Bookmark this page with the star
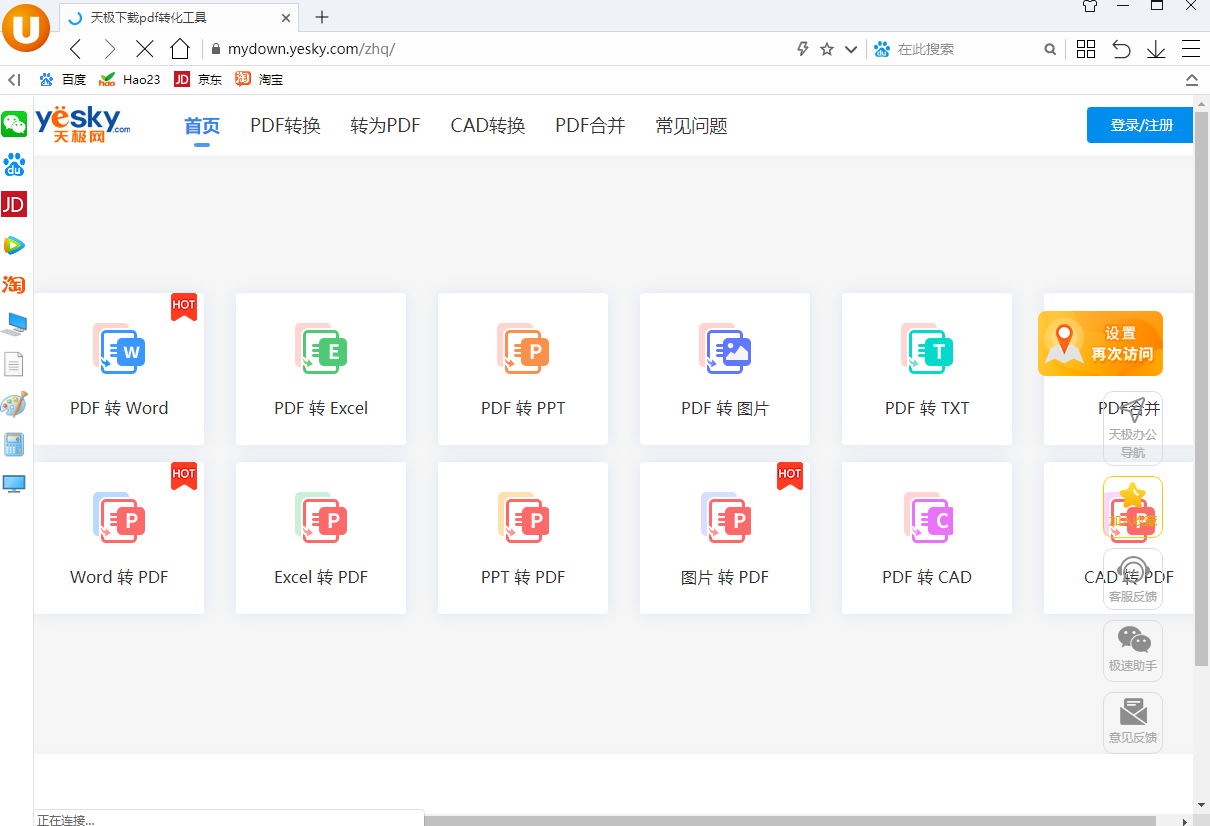Image resolution: width=1210 pixels, height=826 pixels. click(827, 49)
